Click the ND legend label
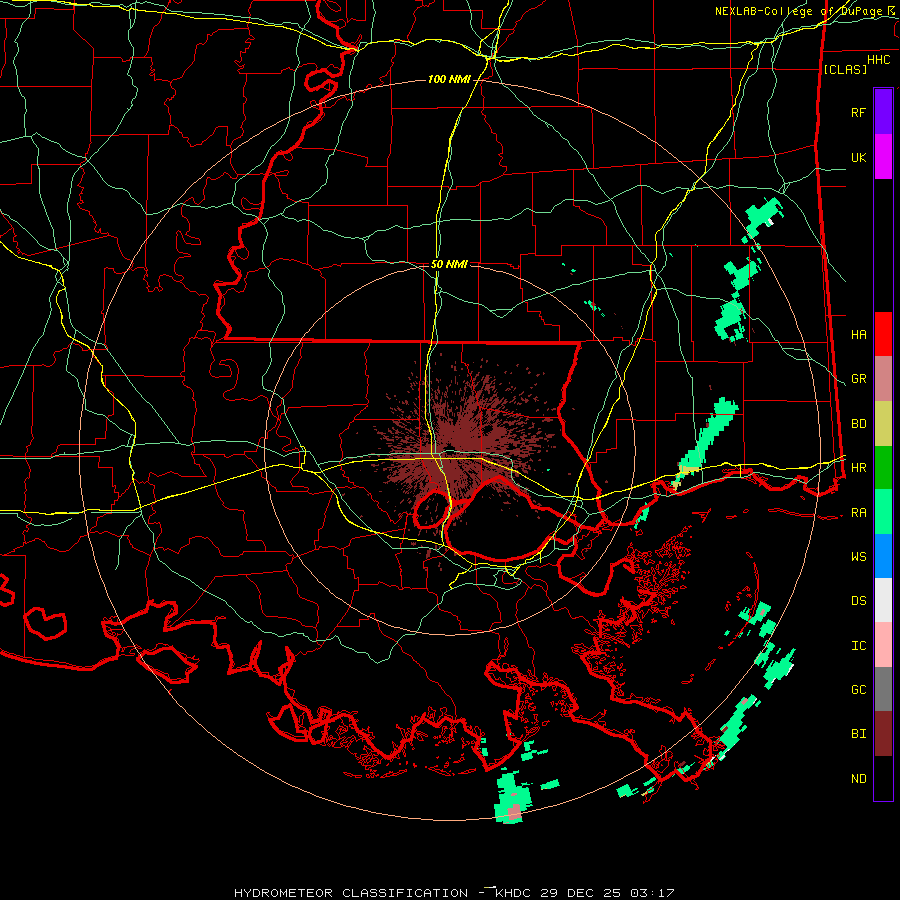 [858, 779]
